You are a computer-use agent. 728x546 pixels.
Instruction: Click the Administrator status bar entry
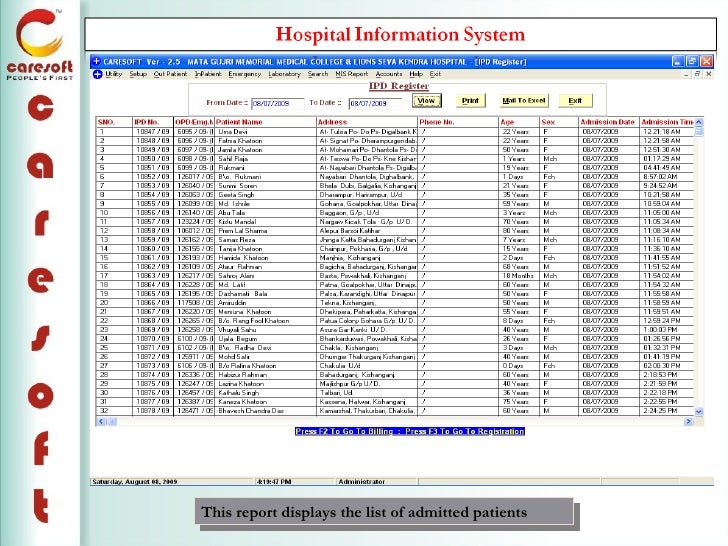coord(362,481)
